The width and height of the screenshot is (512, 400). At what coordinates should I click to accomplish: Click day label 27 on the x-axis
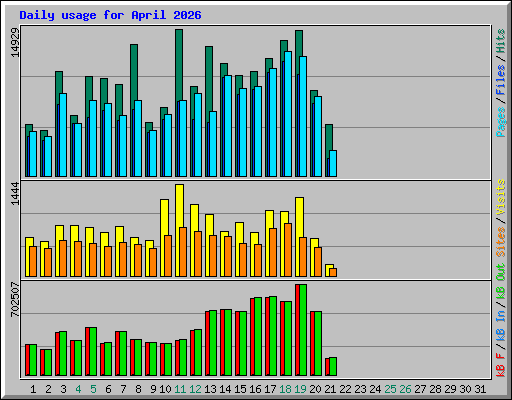click(420, 389)
